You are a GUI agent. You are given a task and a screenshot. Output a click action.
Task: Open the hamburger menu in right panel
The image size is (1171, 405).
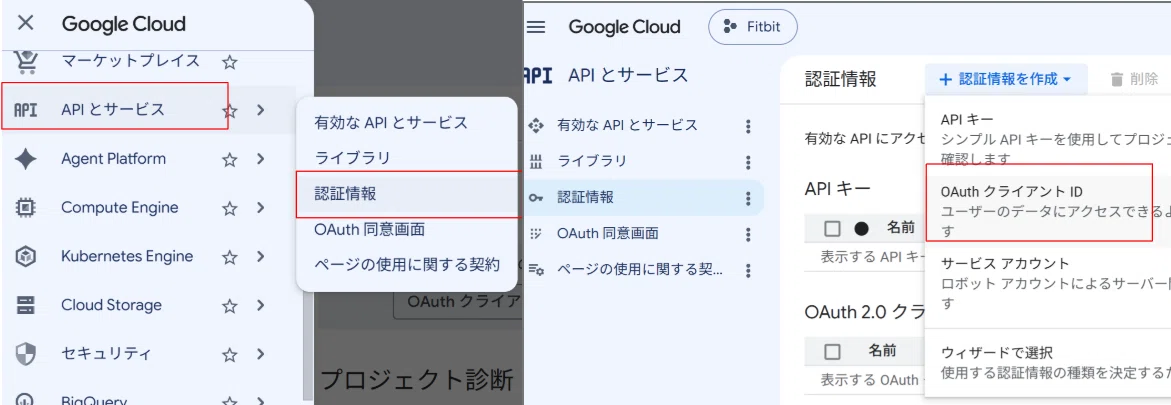tap(536, 28)
